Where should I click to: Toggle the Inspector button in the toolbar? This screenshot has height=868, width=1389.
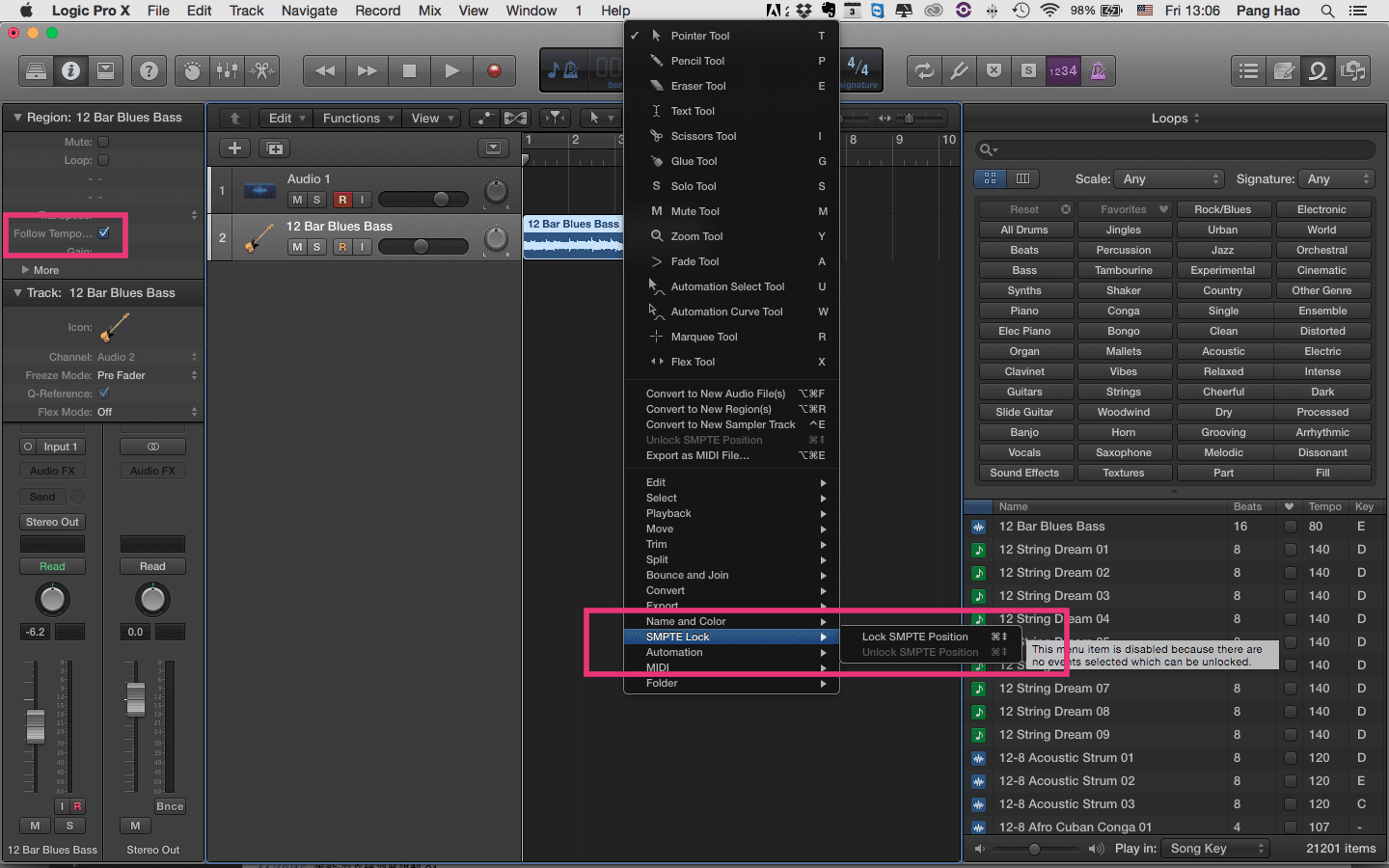tap(70, 70)
